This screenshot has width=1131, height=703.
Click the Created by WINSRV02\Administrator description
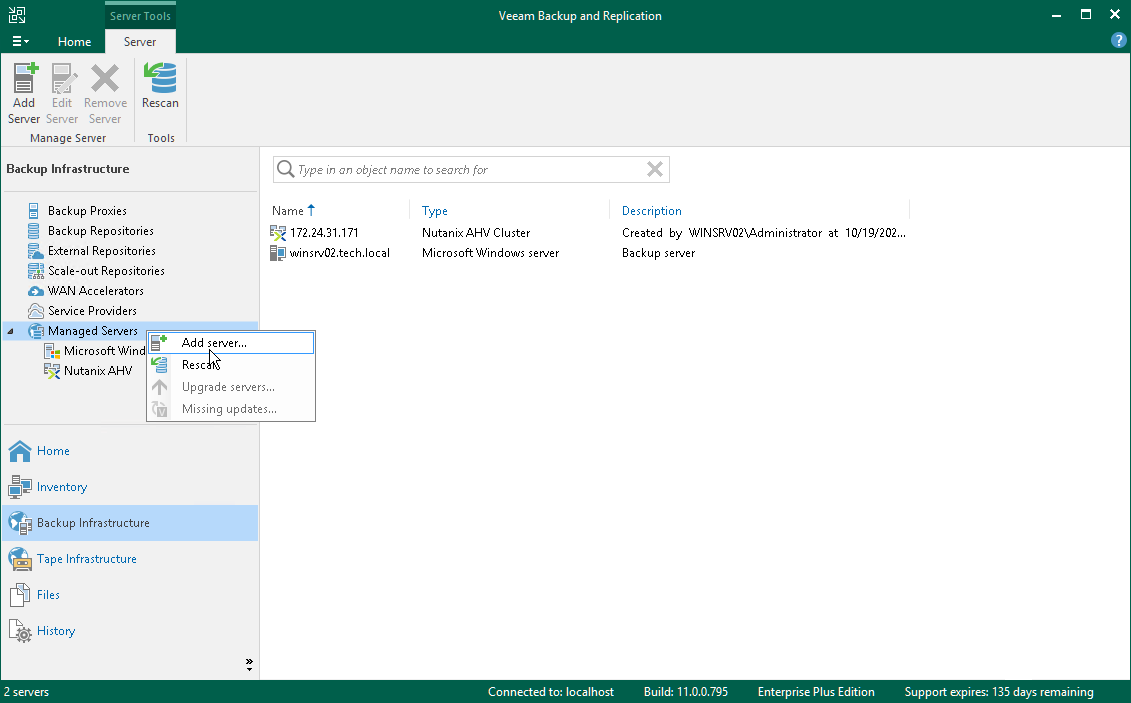(x=764, y=233)
